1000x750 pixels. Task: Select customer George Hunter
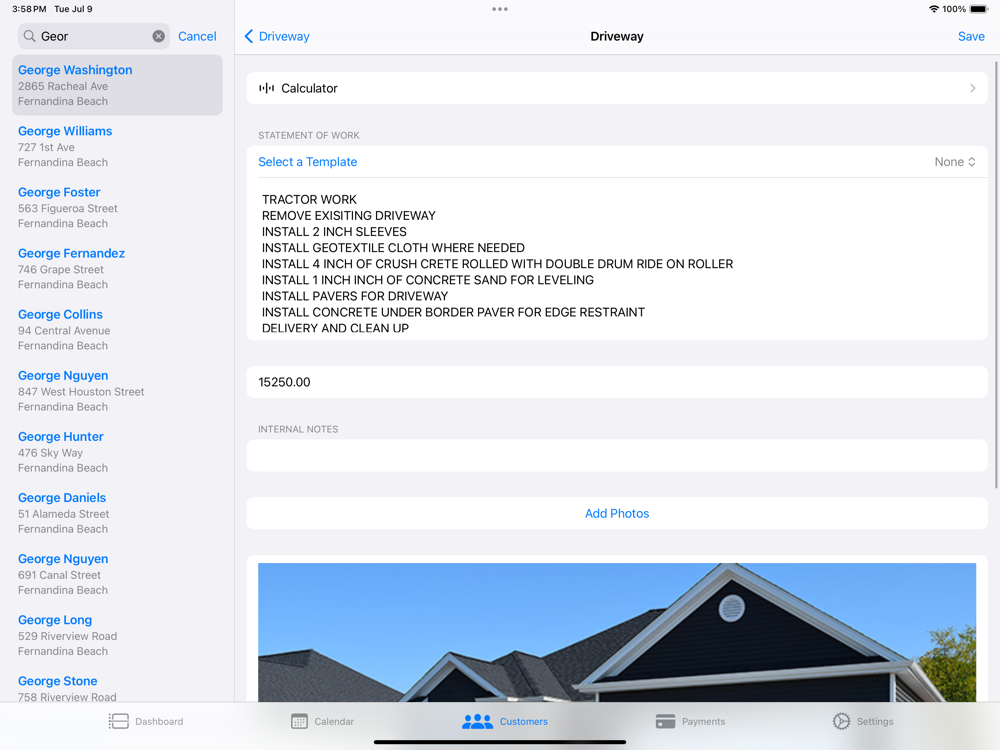(x=117, y=452)
